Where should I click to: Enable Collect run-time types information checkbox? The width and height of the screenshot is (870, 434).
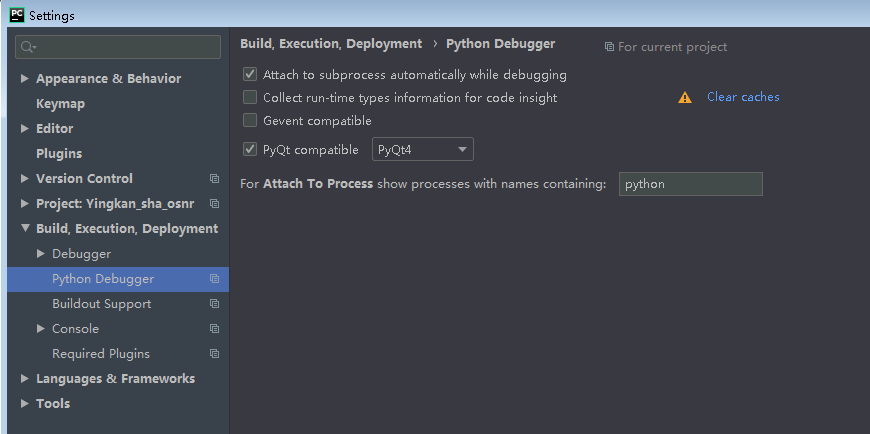click(x=250, y=98)
